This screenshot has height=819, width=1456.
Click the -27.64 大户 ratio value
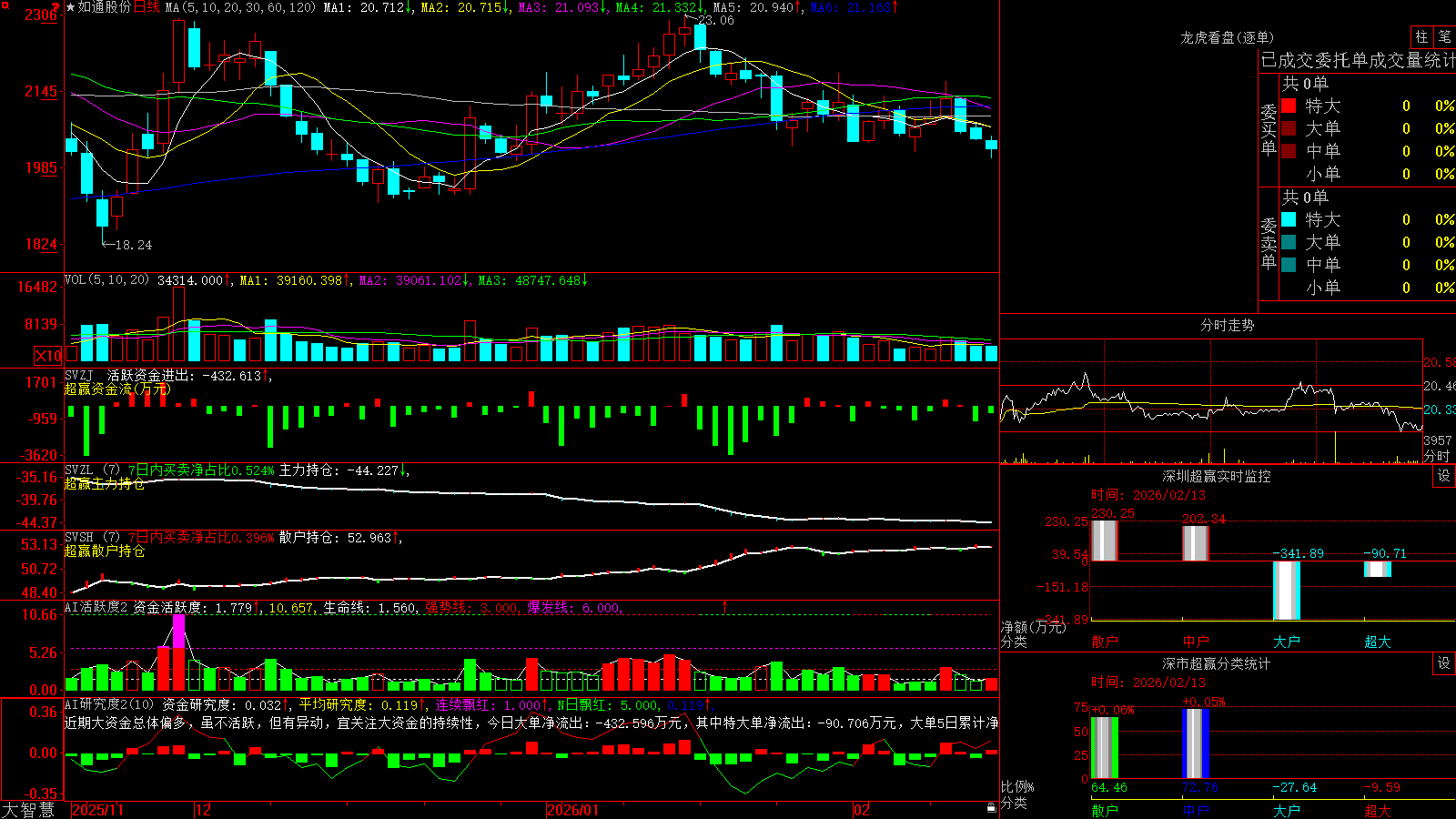click(1294, 788)
